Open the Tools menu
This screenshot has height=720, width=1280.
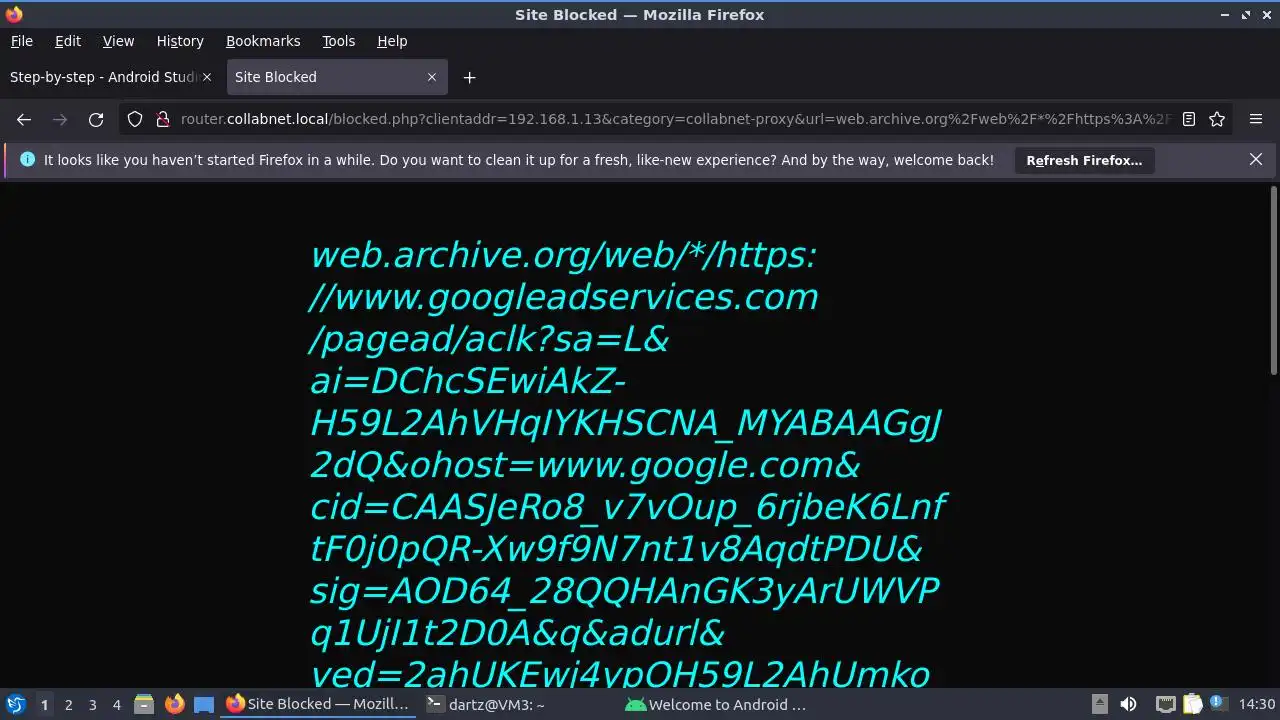tap(338, 41)
